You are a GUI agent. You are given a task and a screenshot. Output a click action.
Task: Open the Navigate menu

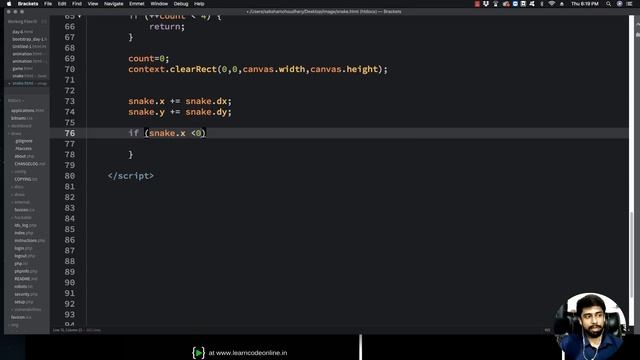pos(113,4)
